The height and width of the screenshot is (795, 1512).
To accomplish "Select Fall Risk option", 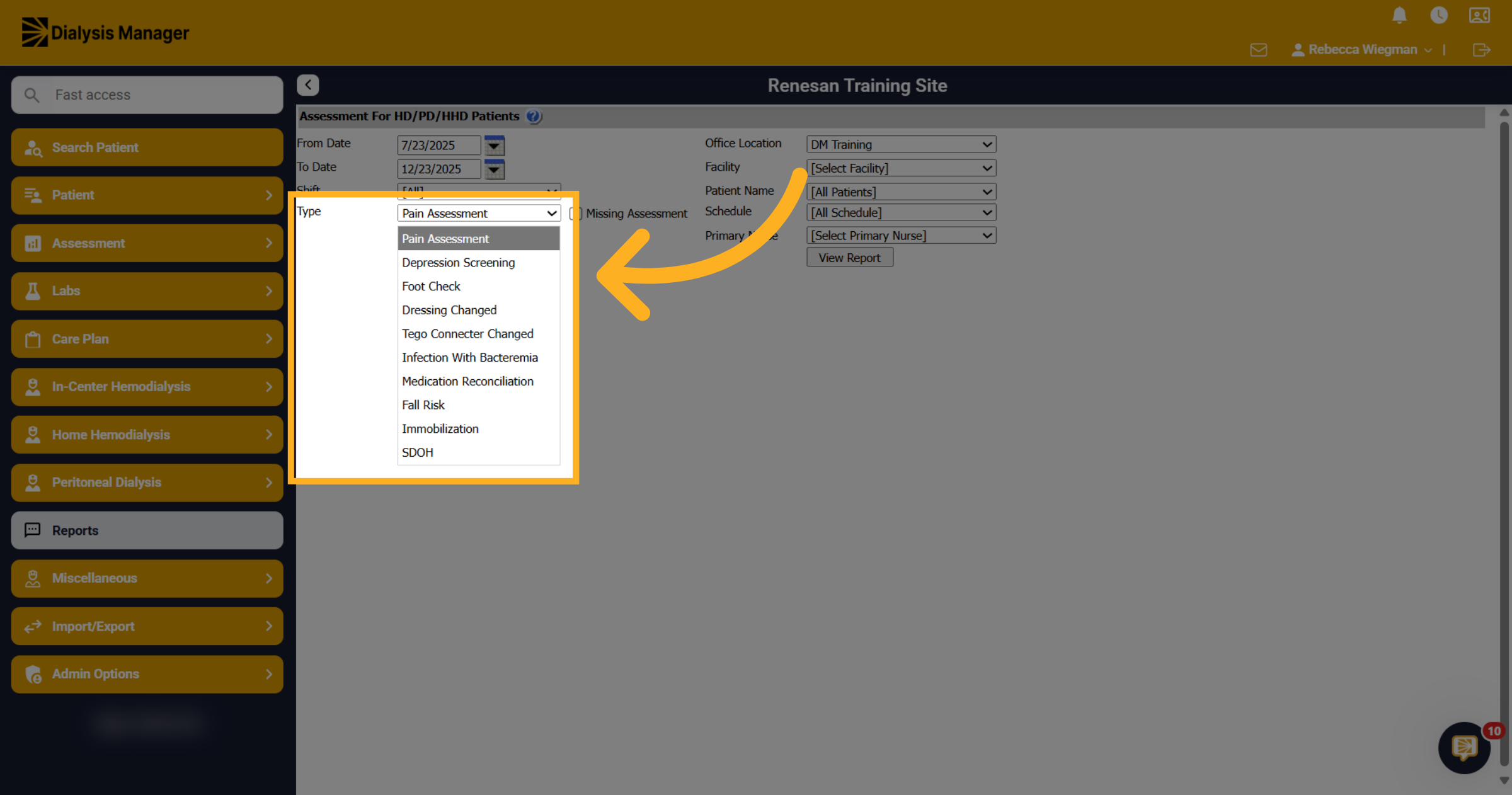I will coord(479,405).
